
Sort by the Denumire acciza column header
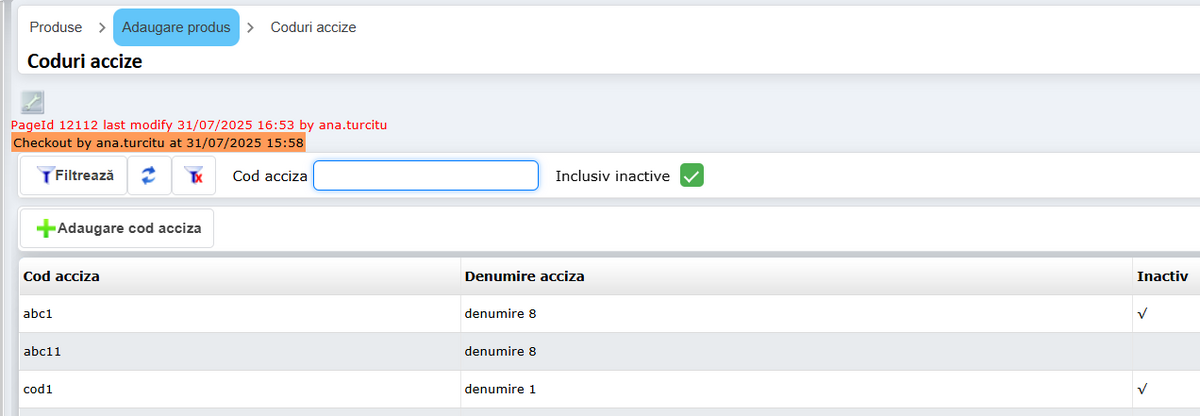pyautogui.click(x=524, y=276)
